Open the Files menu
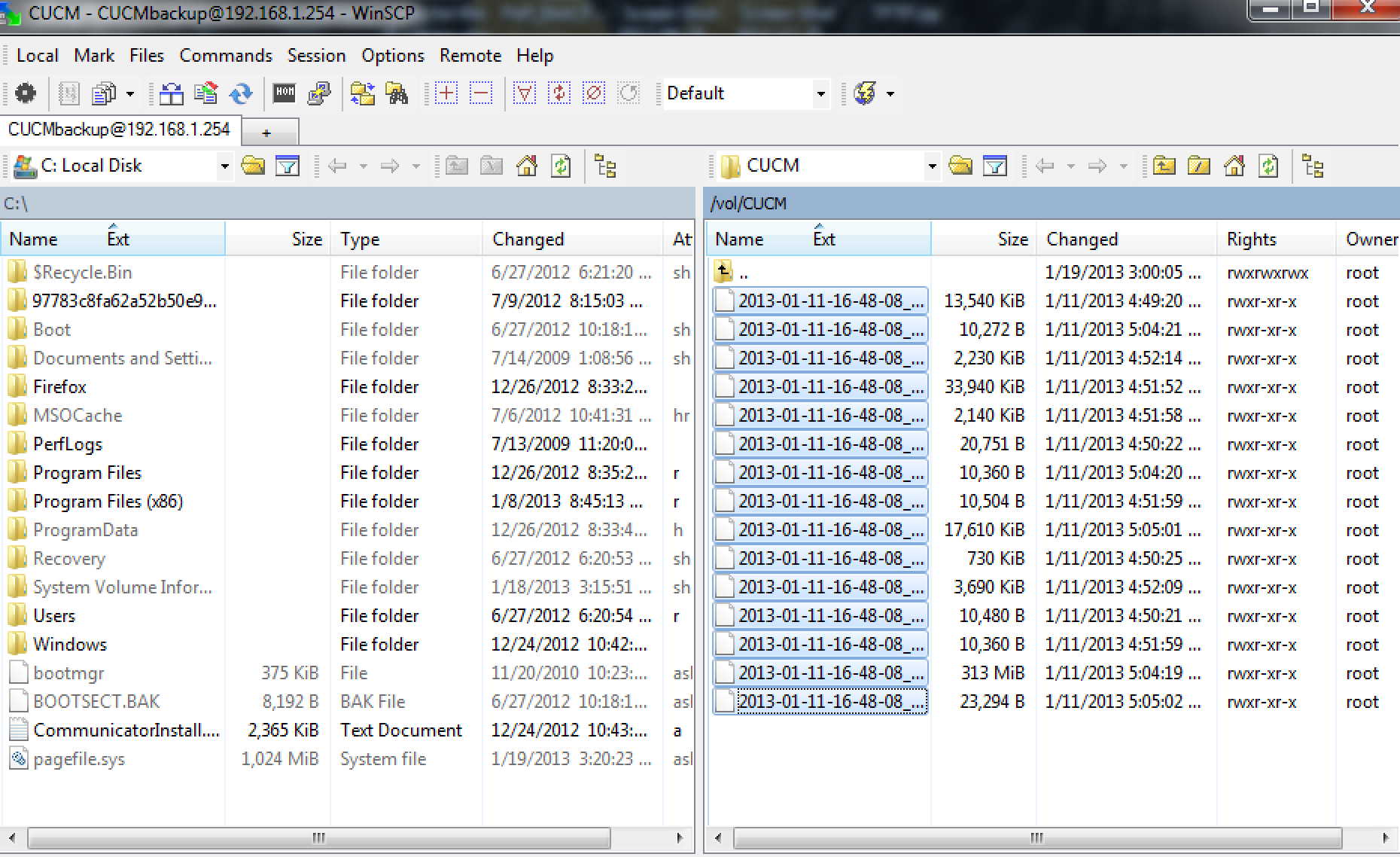The width and height of the screenshot is (1400, 857). [x=147, y=56]
